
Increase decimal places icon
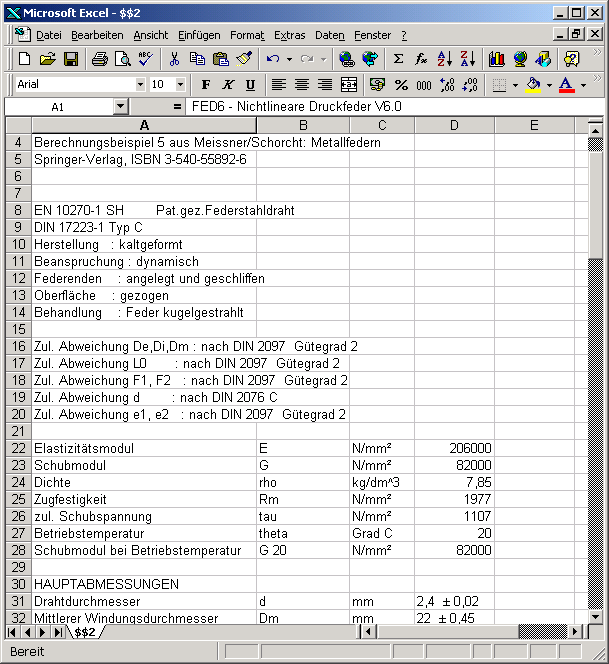447,85
